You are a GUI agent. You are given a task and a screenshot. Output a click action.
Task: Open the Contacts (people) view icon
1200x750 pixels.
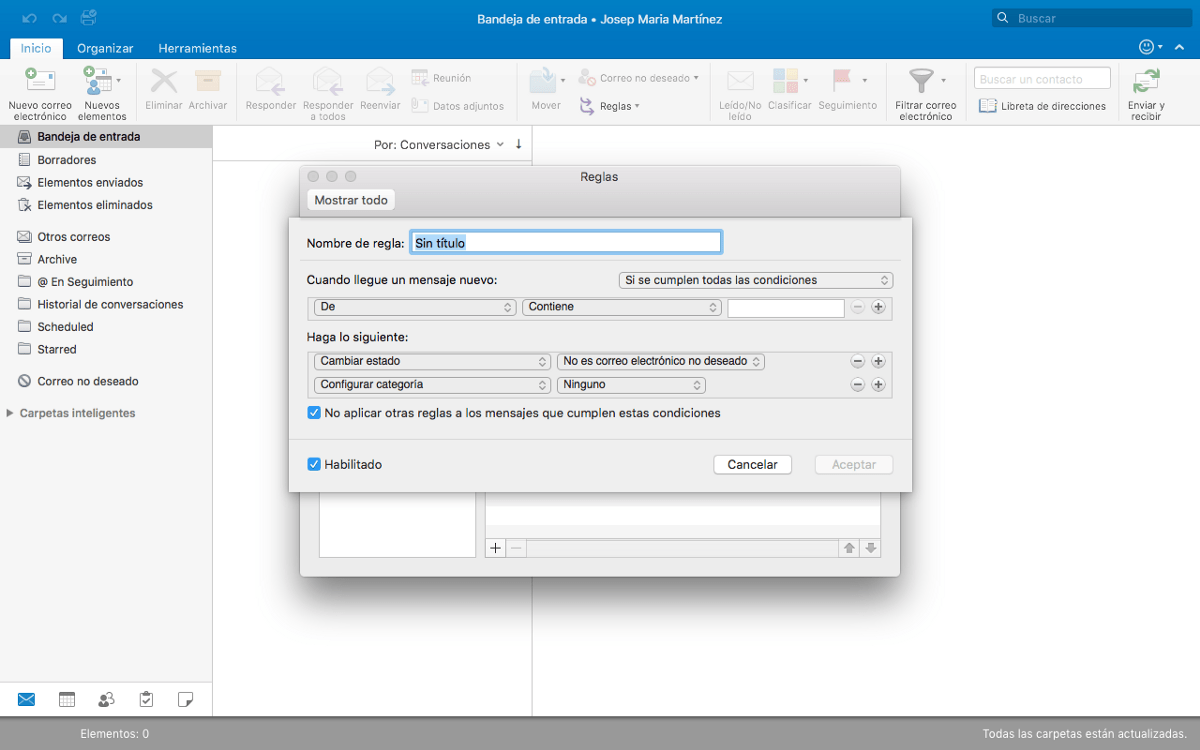(x=106, y=699)
